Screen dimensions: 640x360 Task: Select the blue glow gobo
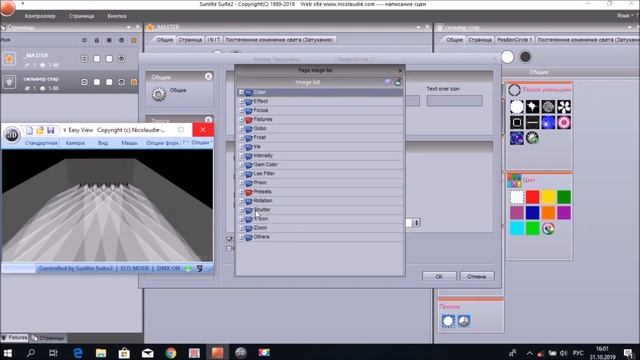548,122
